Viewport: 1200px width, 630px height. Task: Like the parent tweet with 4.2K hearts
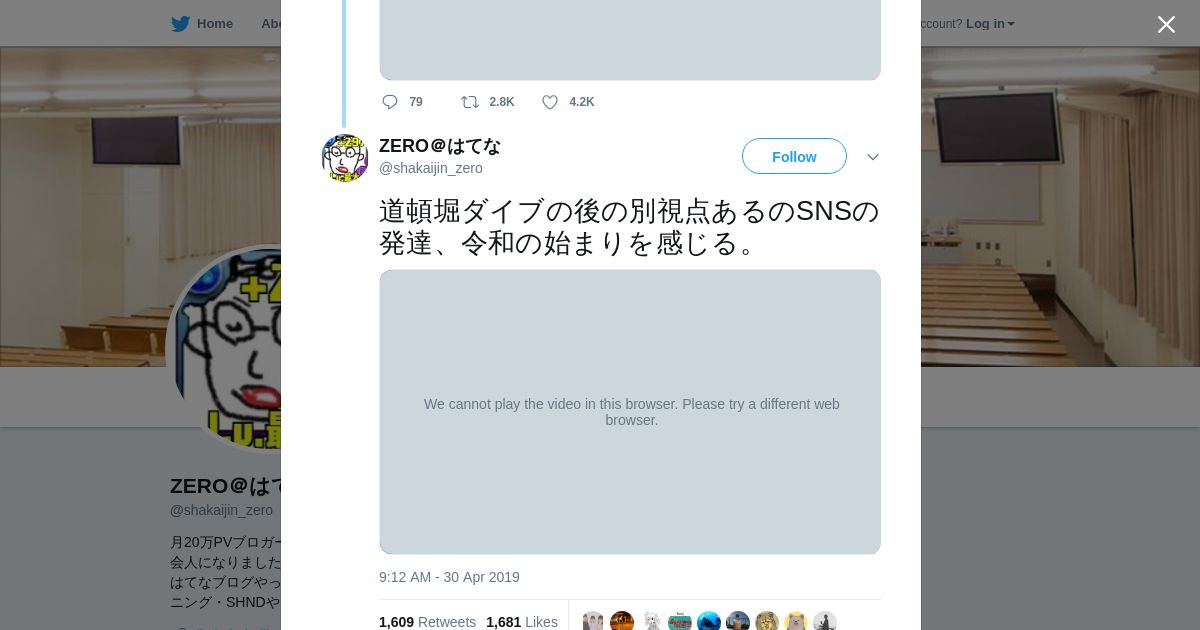click(x=550, y=102)
